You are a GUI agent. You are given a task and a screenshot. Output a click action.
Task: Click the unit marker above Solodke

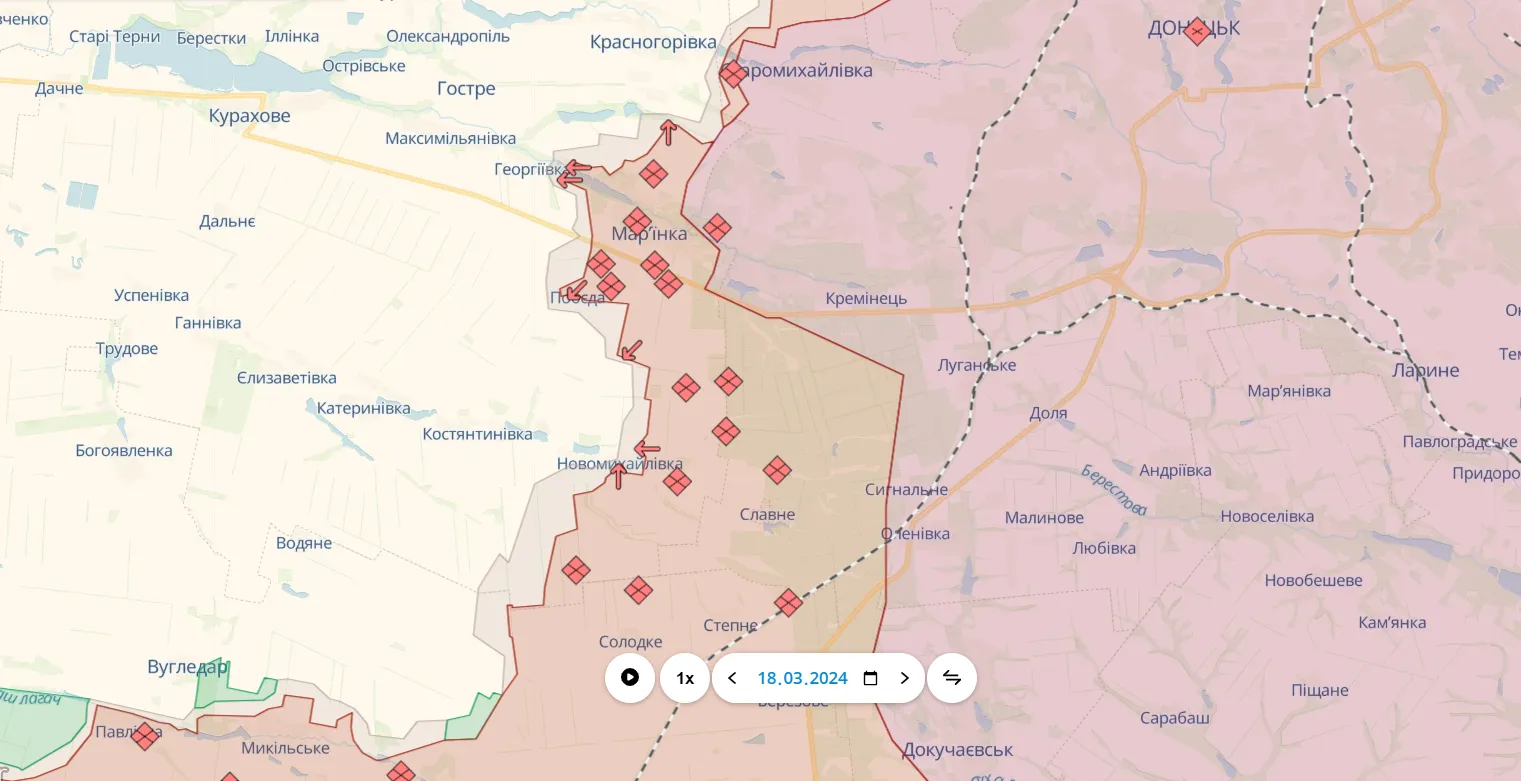[x=638, y=590]
